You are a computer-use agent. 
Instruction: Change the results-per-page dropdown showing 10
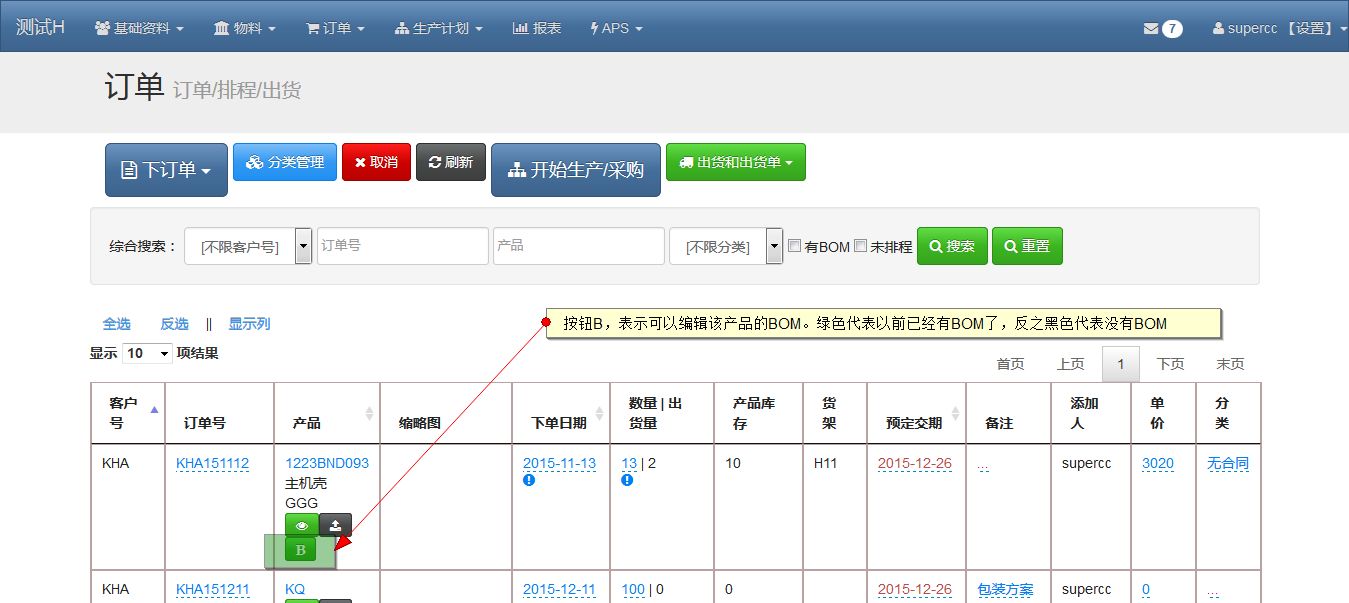click(148, 353)
